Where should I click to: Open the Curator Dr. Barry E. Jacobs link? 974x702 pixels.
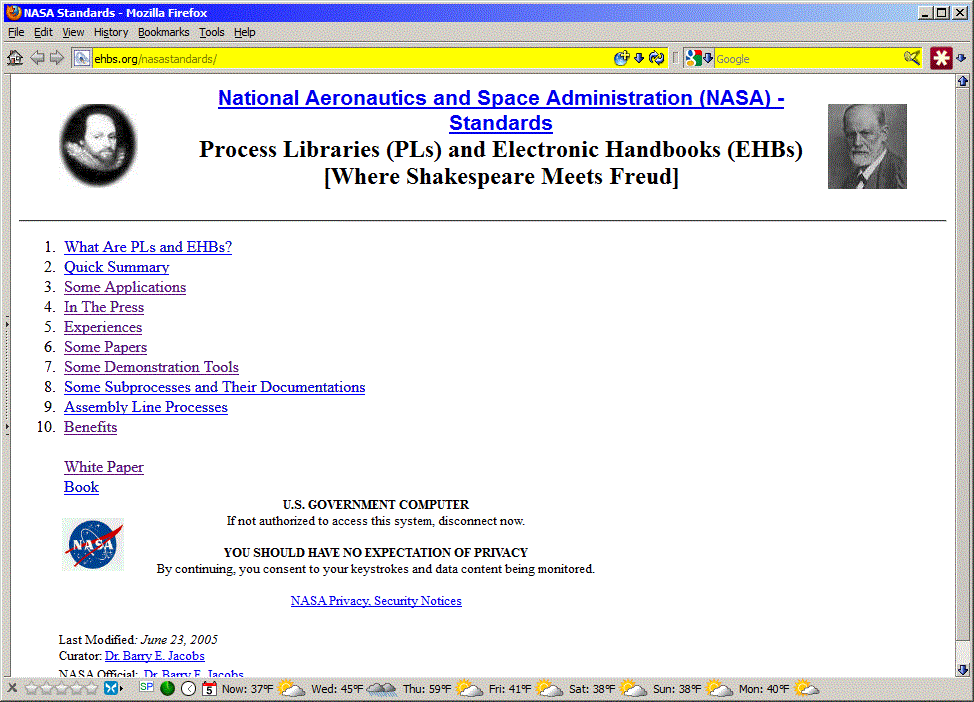point(155,656)
